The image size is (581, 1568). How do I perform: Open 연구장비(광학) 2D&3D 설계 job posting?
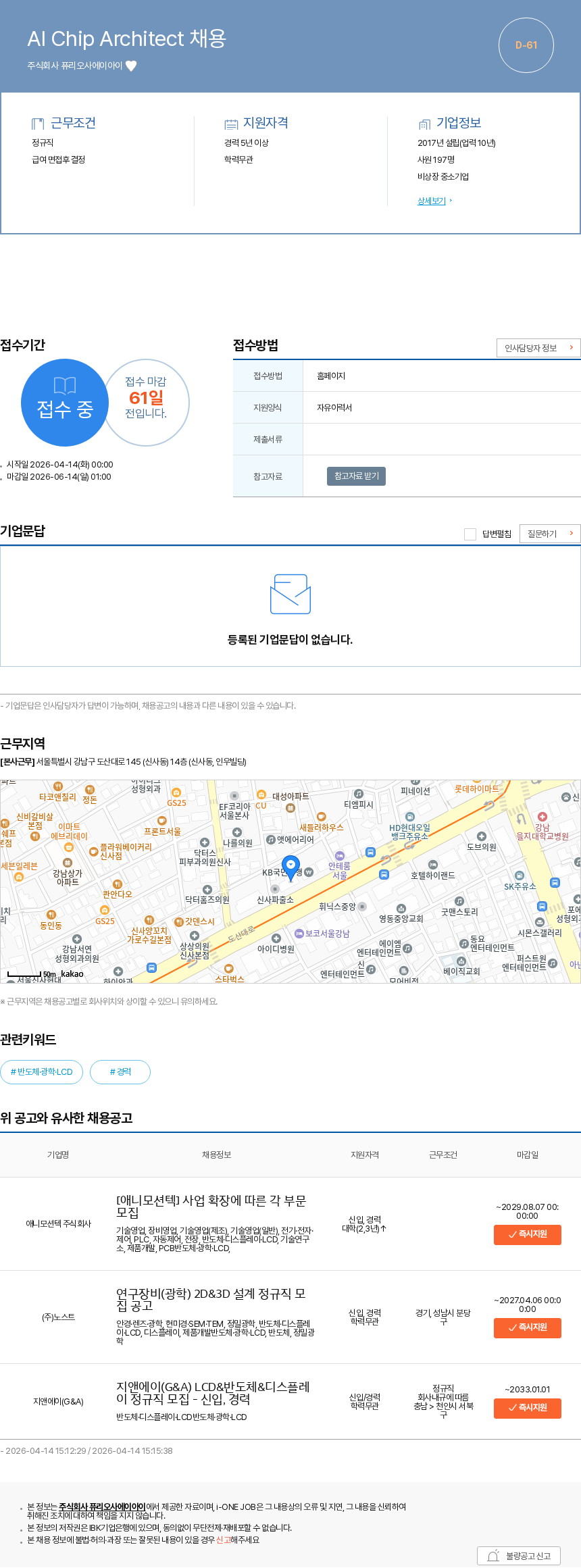211,1299
